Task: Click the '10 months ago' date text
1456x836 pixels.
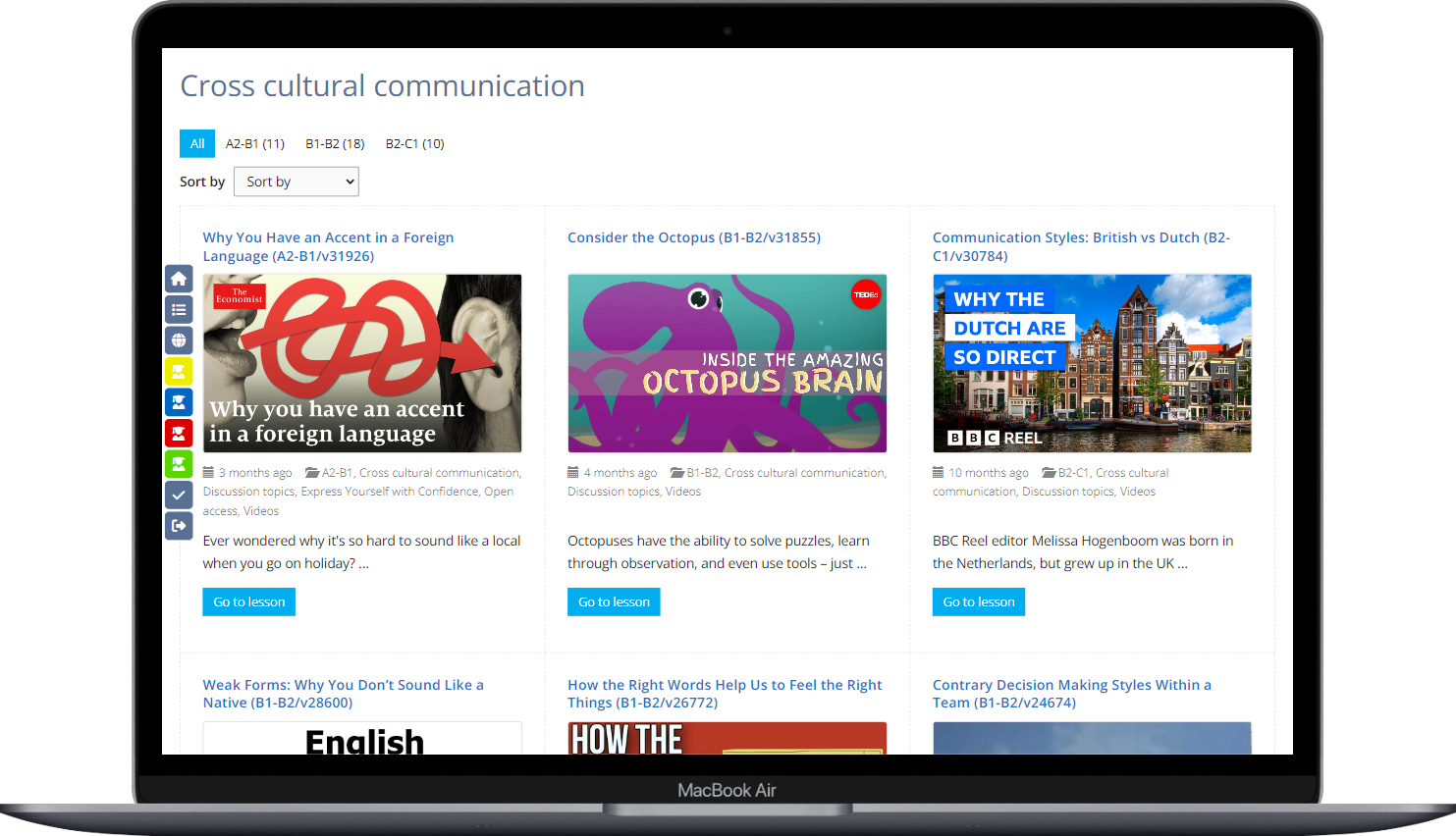Action: (x=989, y=473)
